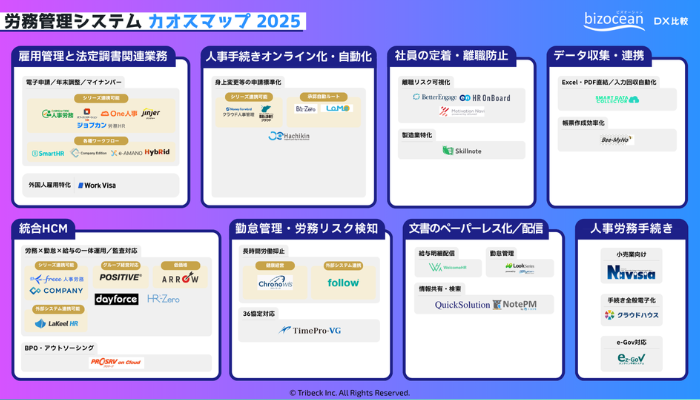Image resolution: width=700 pixels, height=400 pixels.
Task: Click the 36協定対応 label
Action: [258, 313]
